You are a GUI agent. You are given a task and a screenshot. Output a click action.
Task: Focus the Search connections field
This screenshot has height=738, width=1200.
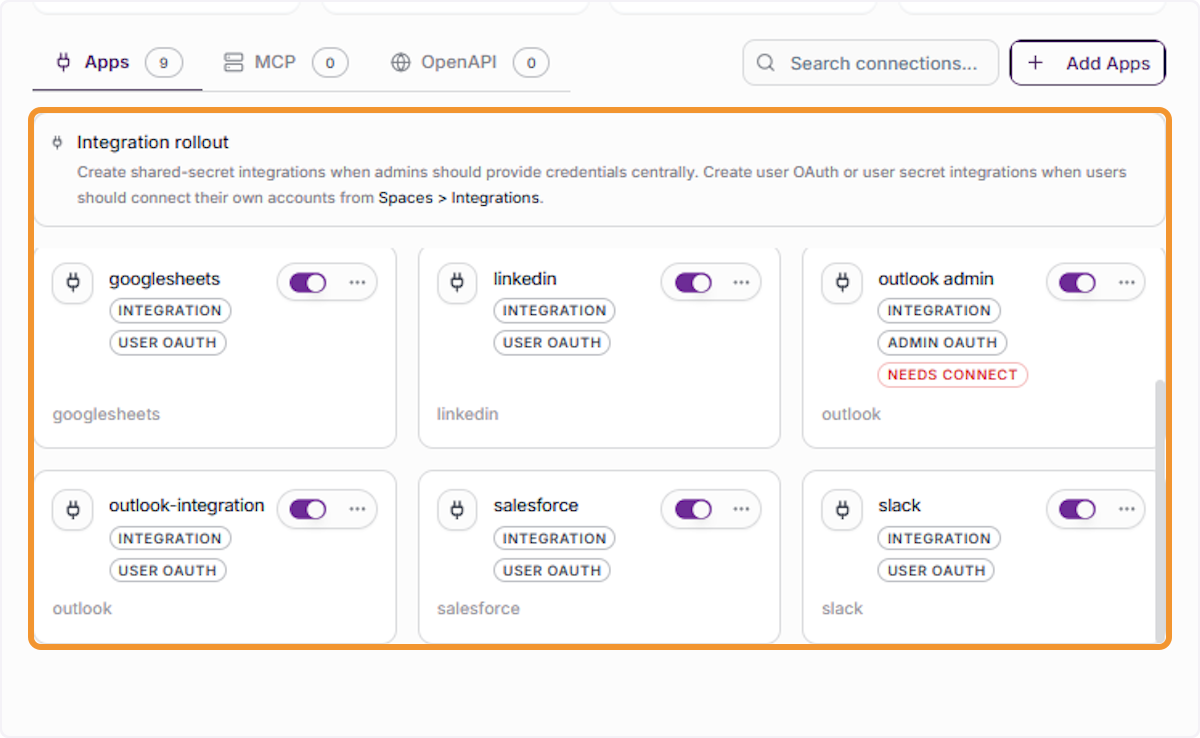[x=871, y=63]
